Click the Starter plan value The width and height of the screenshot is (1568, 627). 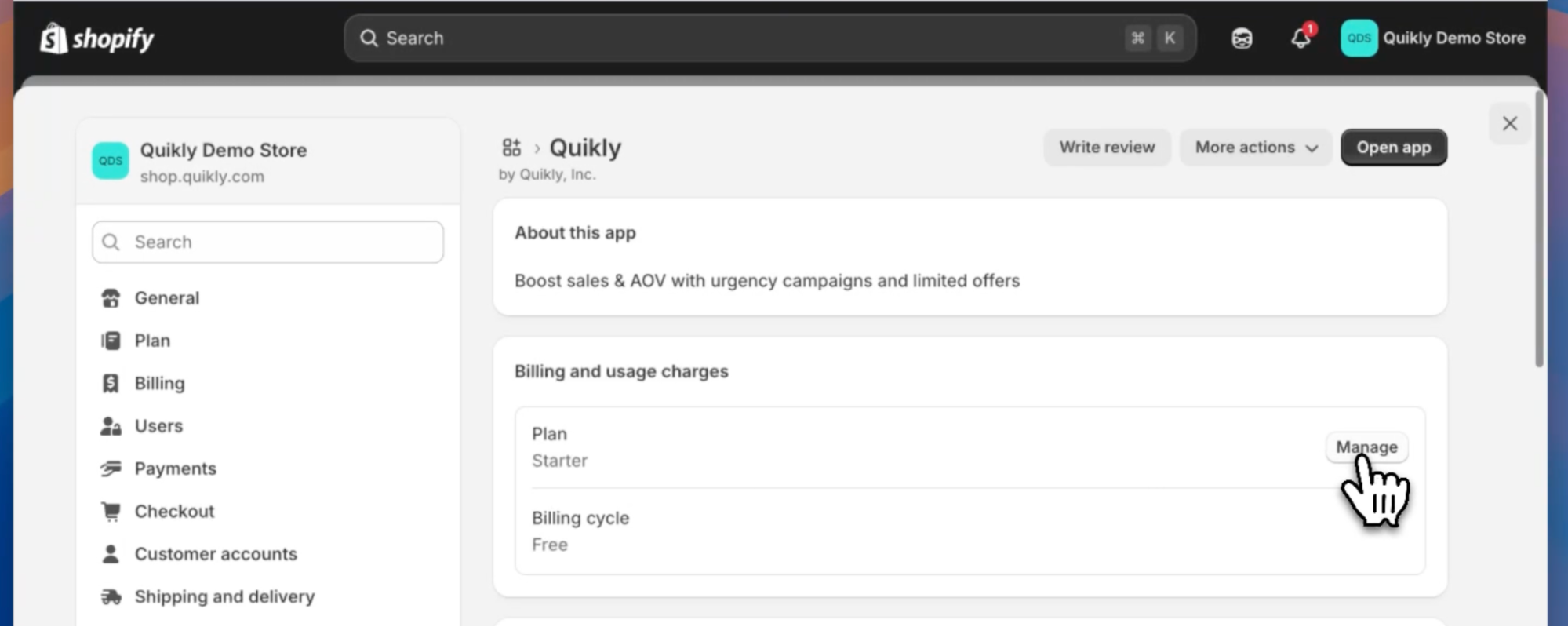[x=559, y=461]
